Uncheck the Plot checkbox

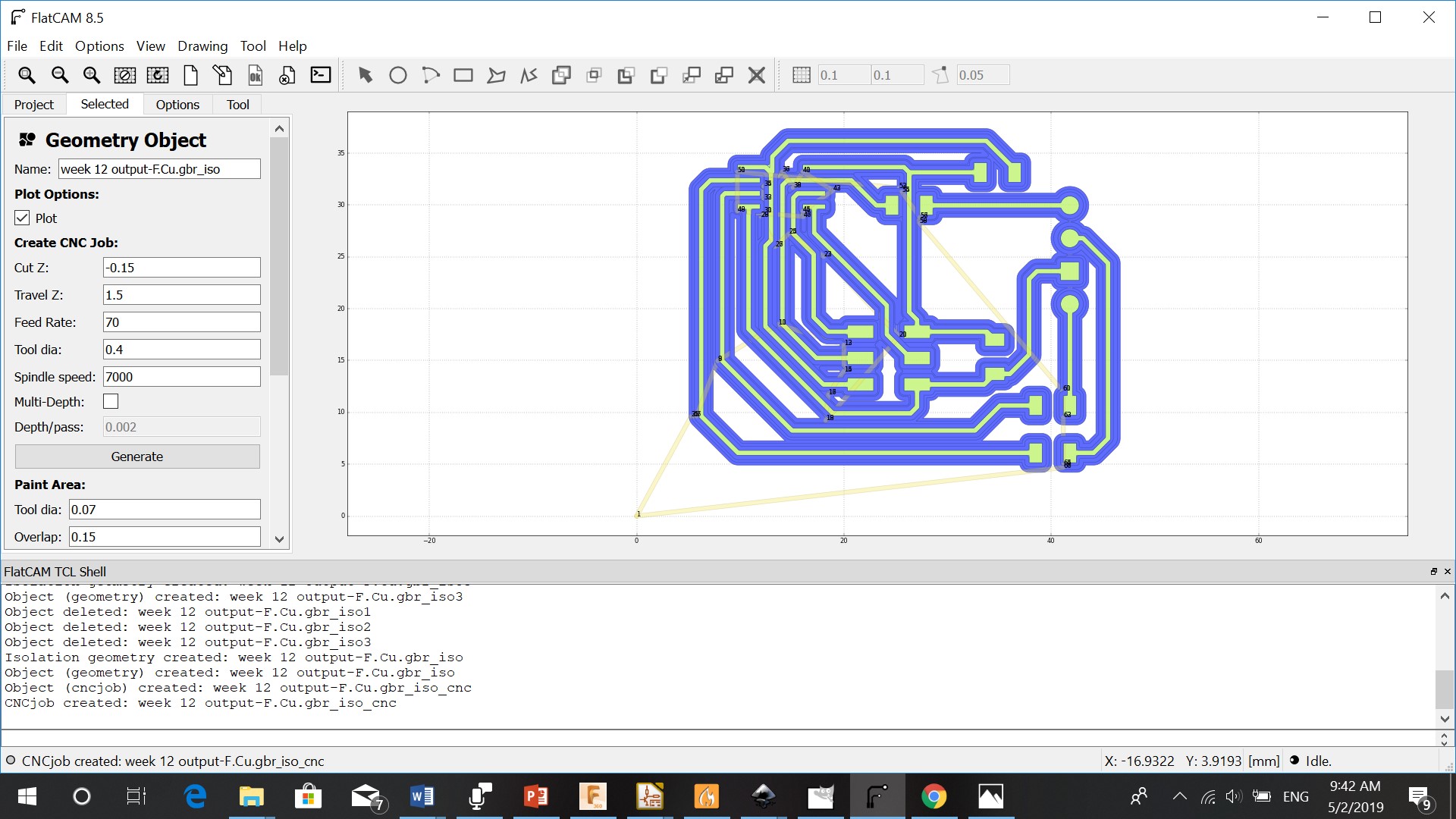click(x=22, y=218)
